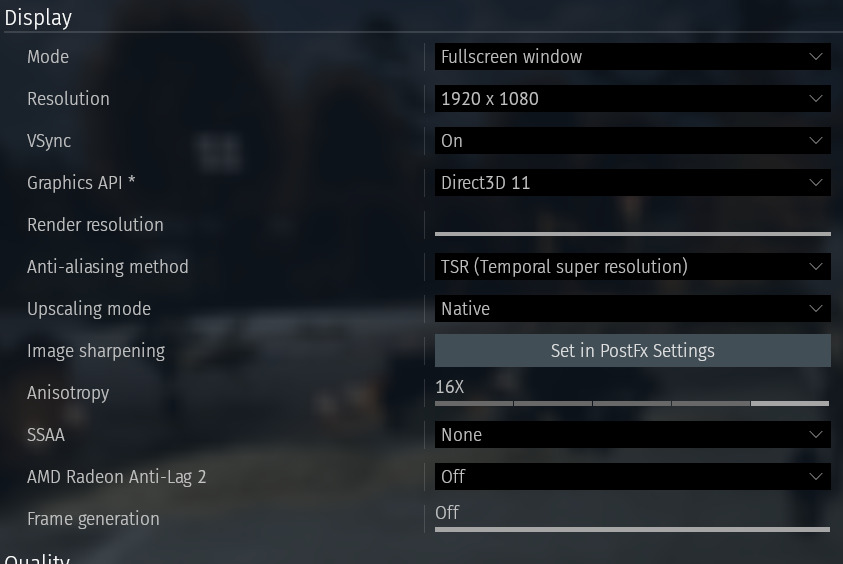Click the middle segment of the Anisotropy slider
843x564 pixels.
632,403
